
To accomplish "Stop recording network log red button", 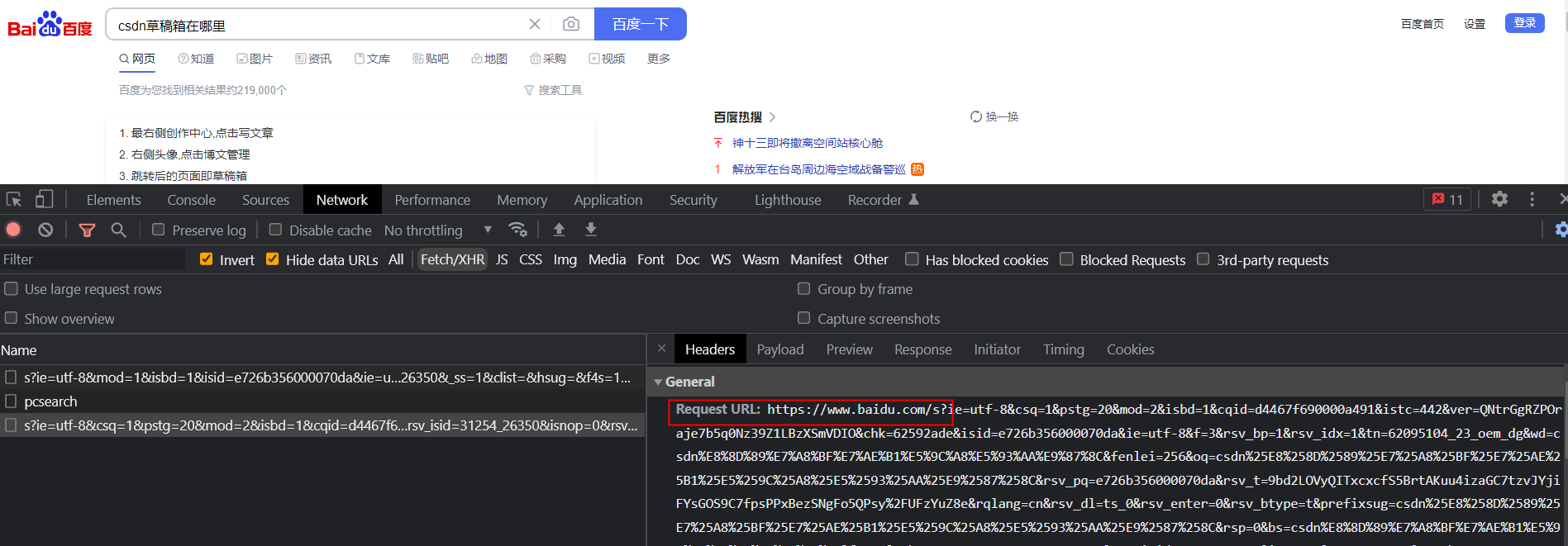I will pyautogui.click(x=13, y=230).
